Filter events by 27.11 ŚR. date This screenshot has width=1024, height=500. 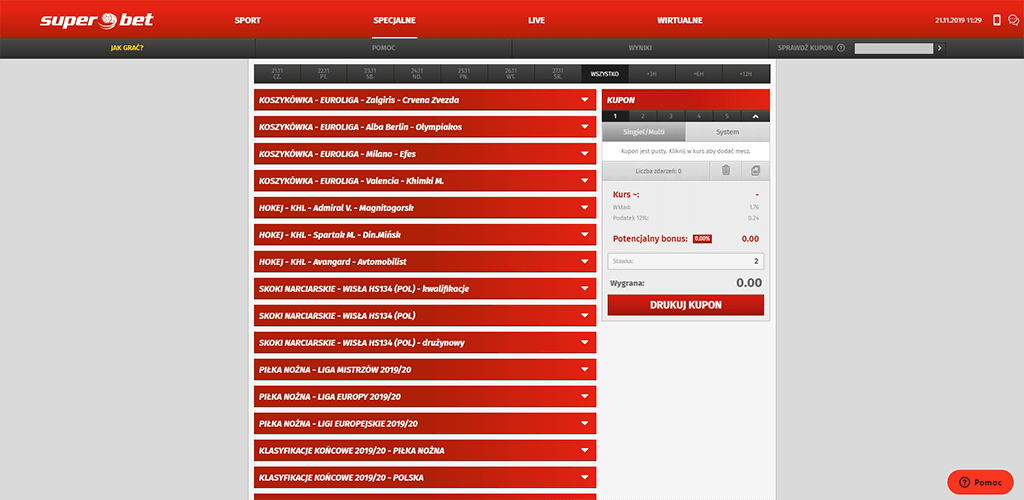(x=558, y=74)
